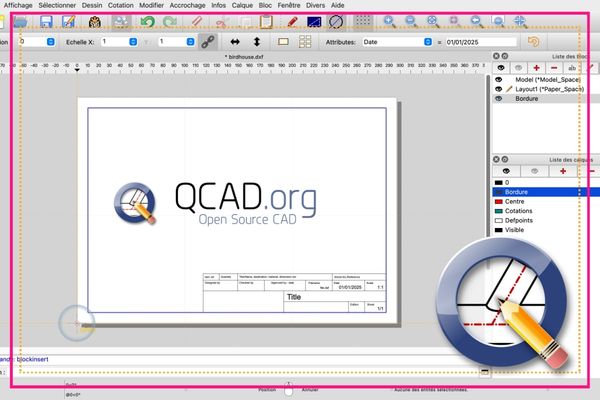Open the Dessin menu
This screenshot has width=600, height=400.
click(x=92, y=5)
